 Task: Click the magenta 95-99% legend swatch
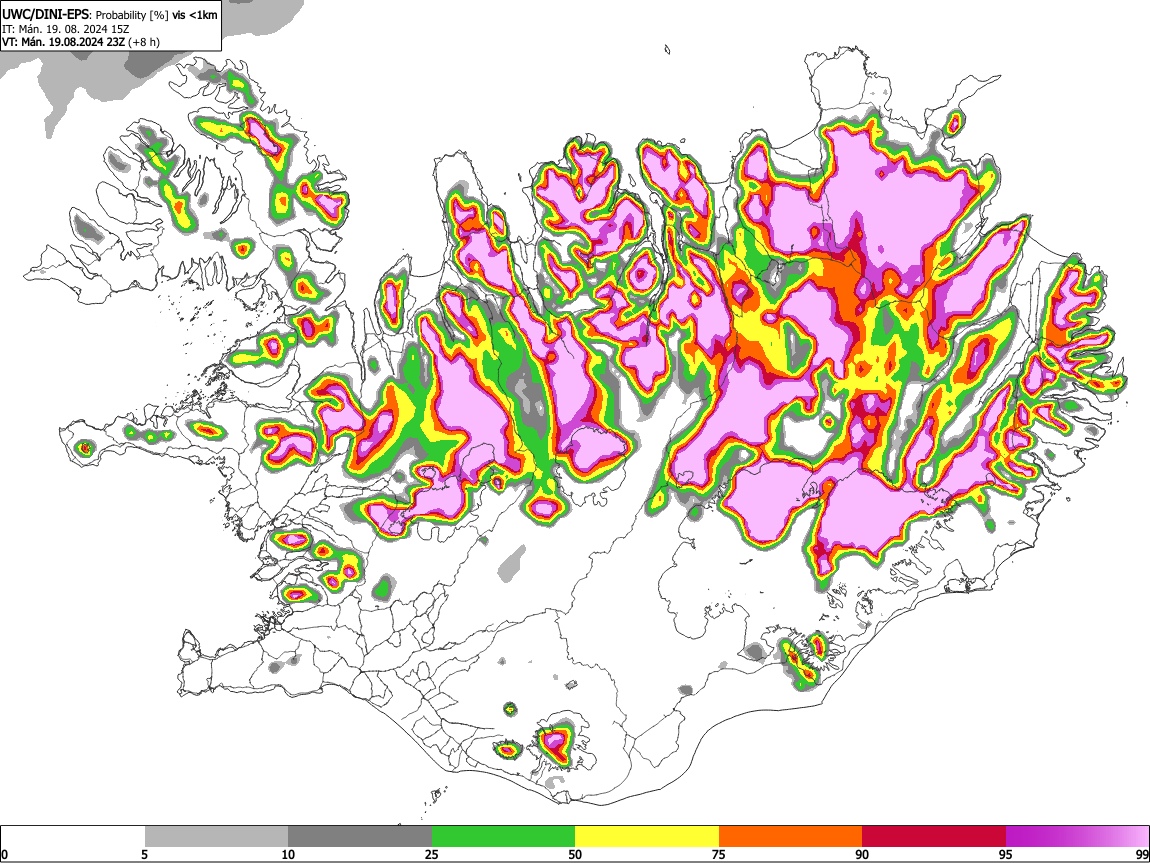click(x=1077, y=837)
